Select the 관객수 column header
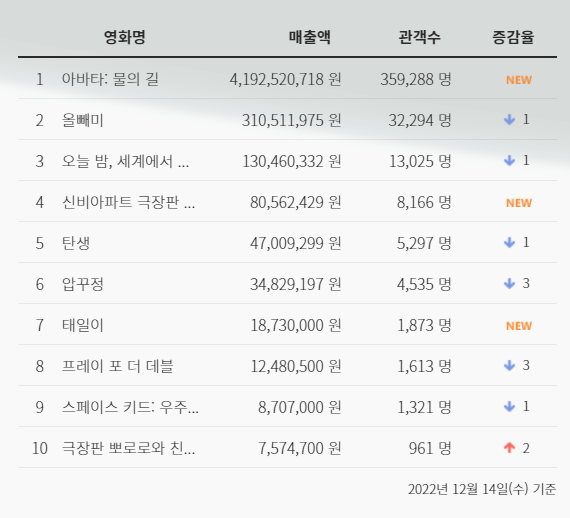570x518 pixels. (x=420, y=37)
